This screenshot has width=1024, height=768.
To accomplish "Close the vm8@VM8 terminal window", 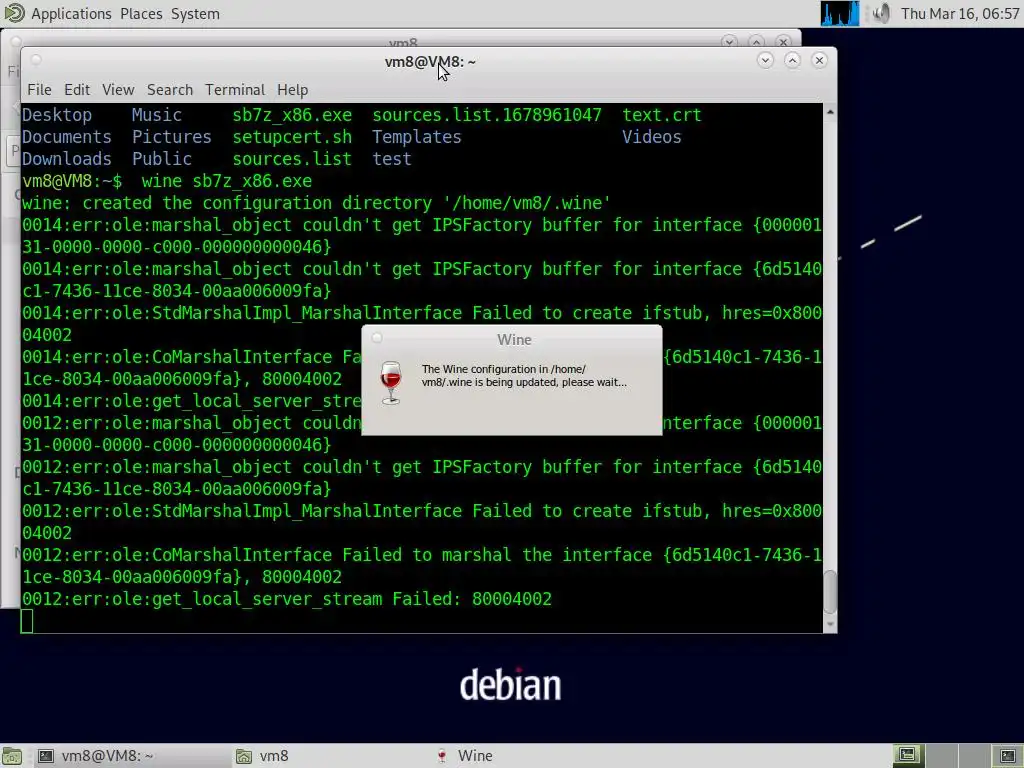I will (x=819, y=60).
